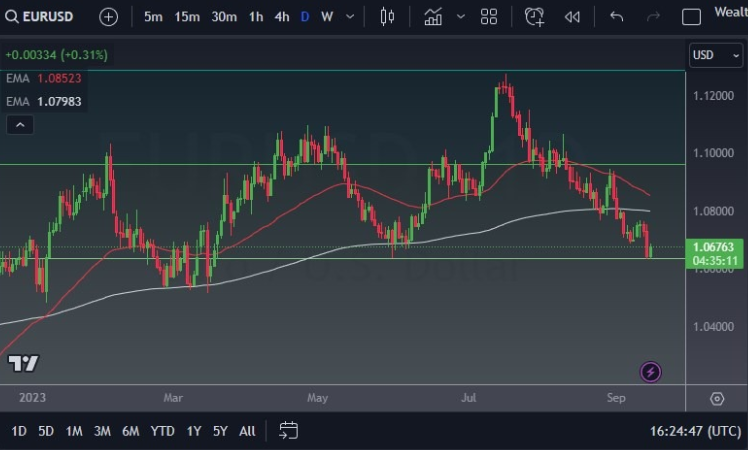Click the add symbol plus icon

pyautogui.click(x=108, y=17)
